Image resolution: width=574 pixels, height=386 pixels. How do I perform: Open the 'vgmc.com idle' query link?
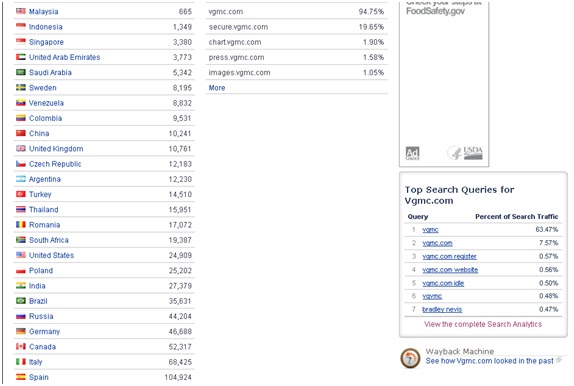pos(443,283)
